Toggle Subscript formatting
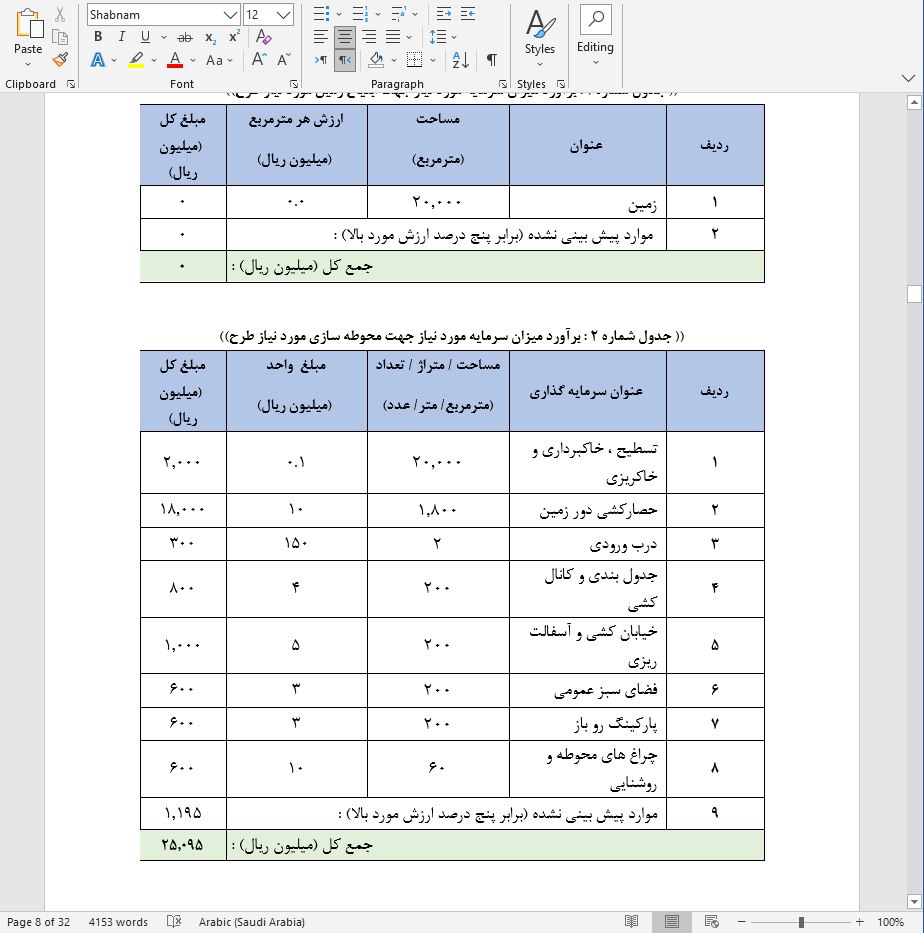This screenshot has height=933, width=924. 211,37
